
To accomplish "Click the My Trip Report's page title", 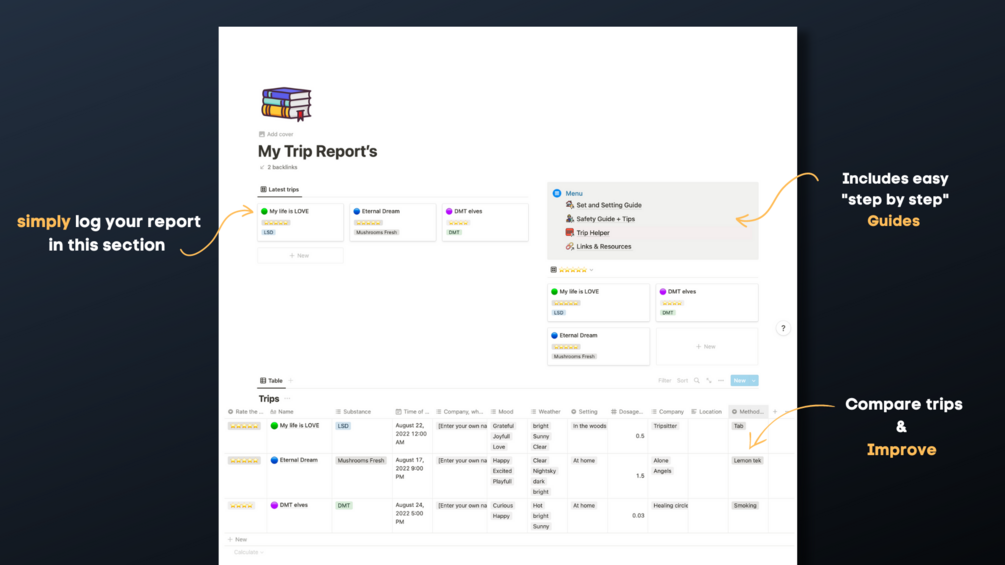I will coord(317,151).
